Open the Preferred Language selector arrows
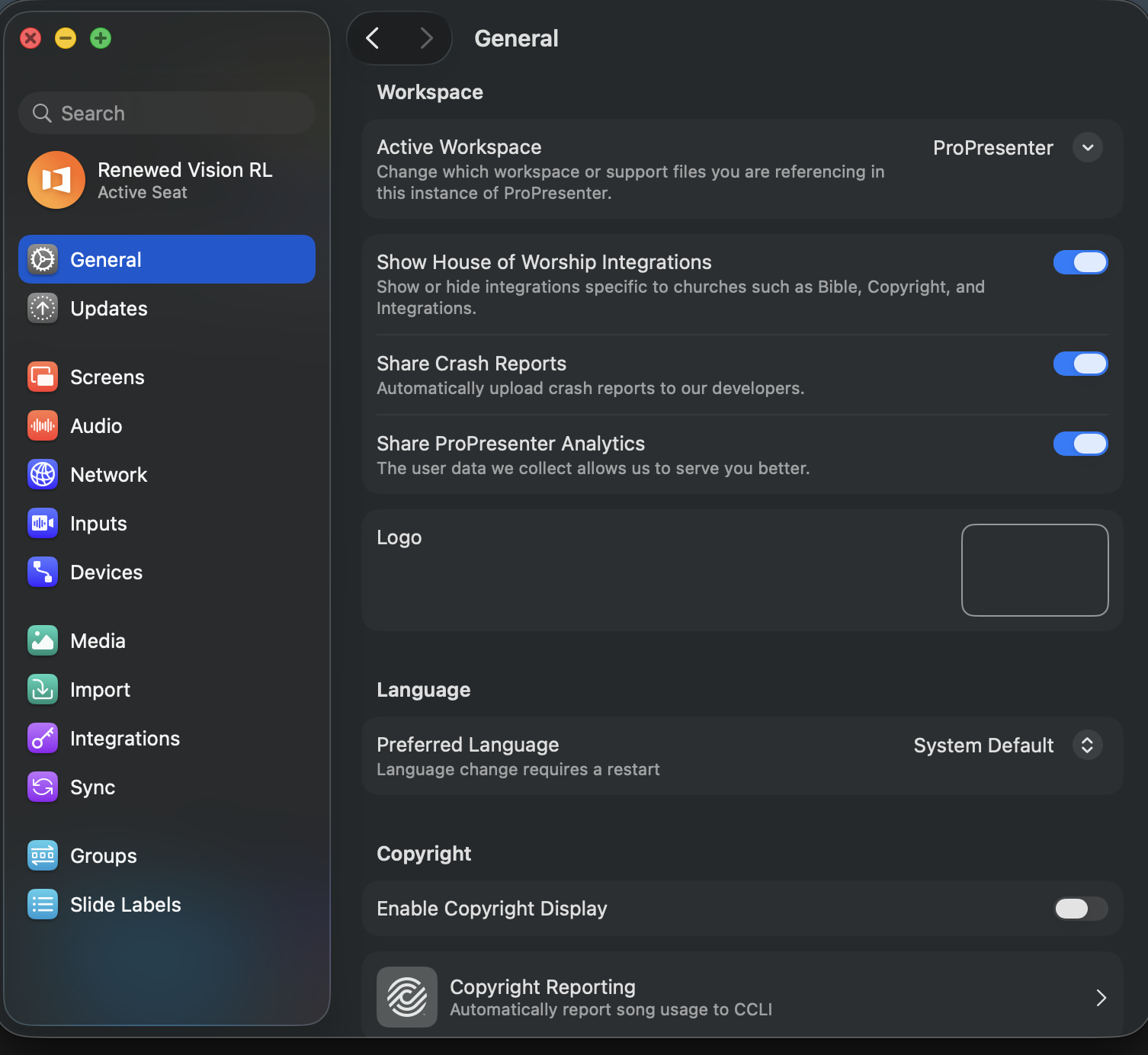This screenshot has height=1055, width=1148. point(1088,746)
